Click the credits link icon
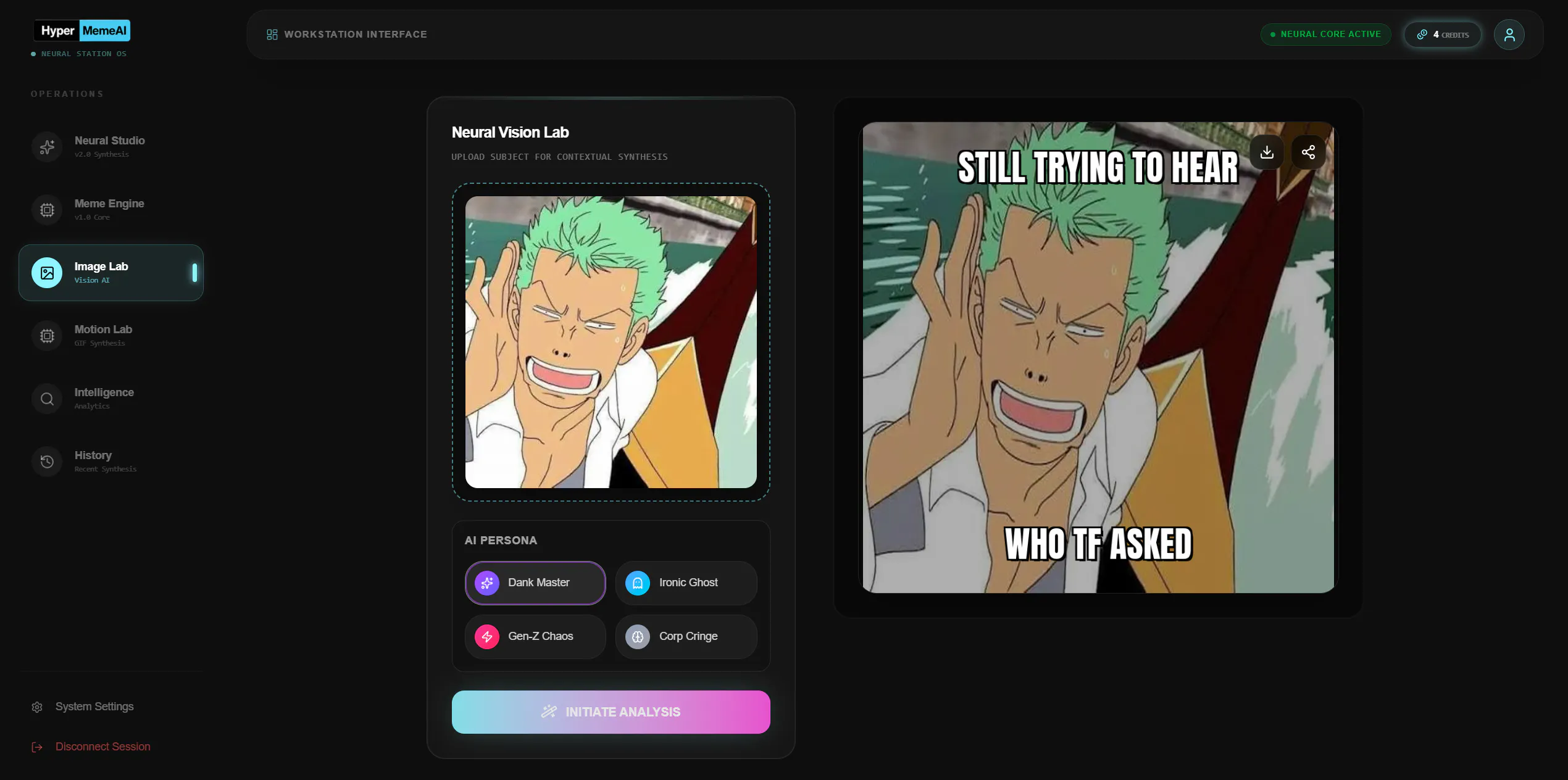This screenshot has width=1568, height=780. pyautogui.click(x=1422, y=35)
